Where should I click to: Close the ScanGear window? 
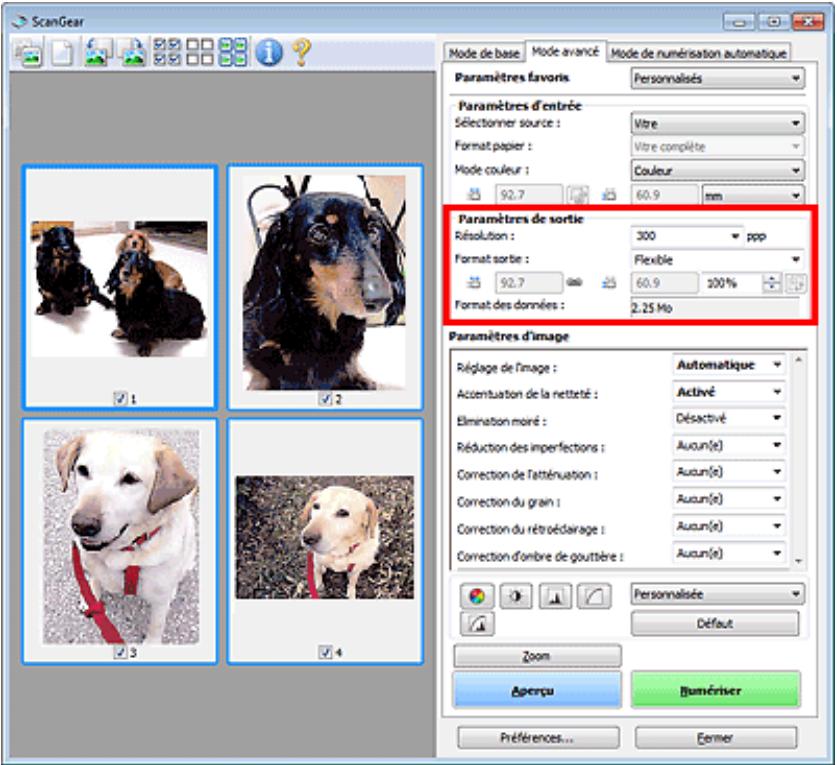click(x=808, y=22)
